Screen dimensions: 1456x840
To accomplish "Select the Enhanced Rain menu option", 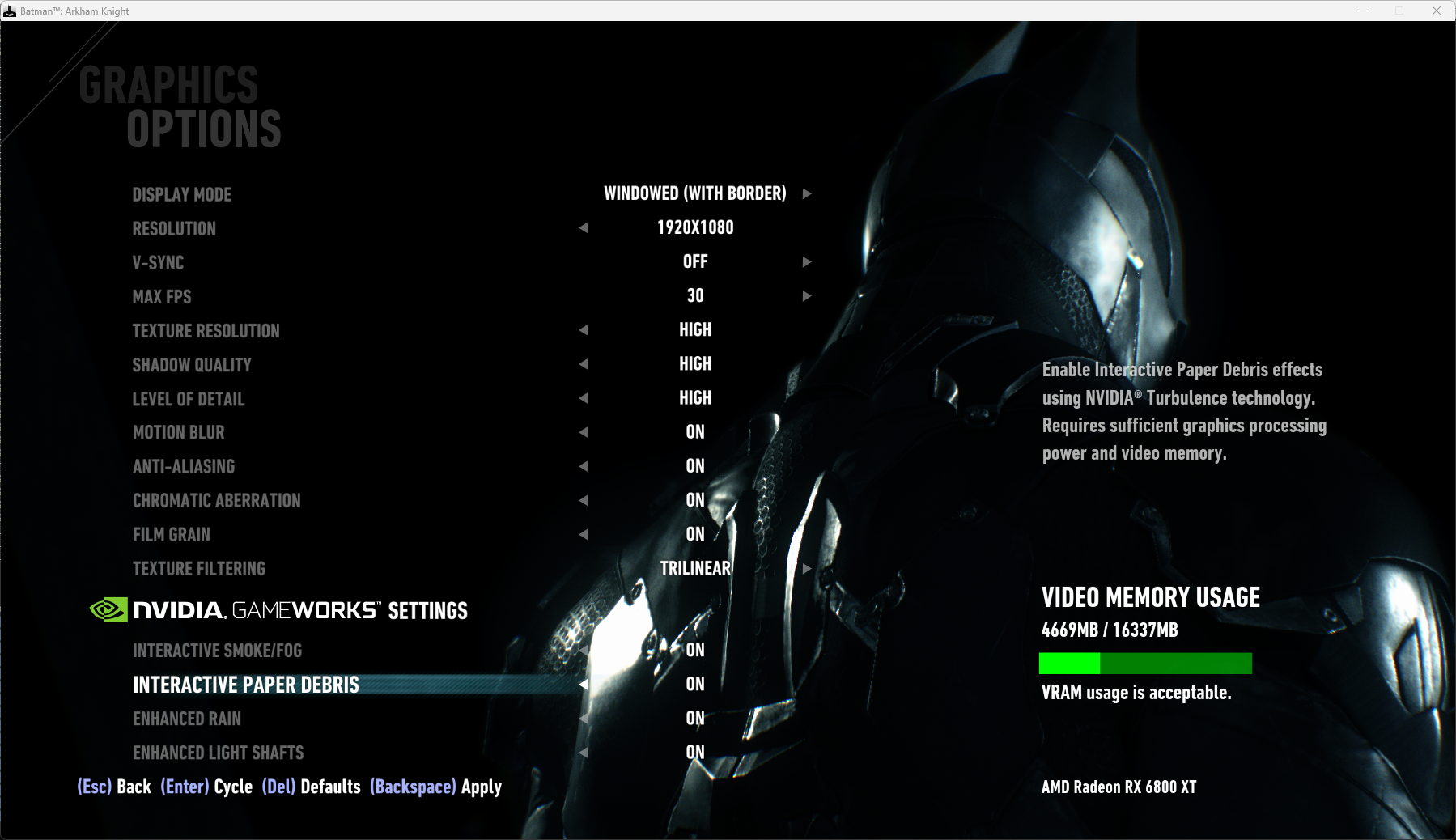I will point(187,718).
